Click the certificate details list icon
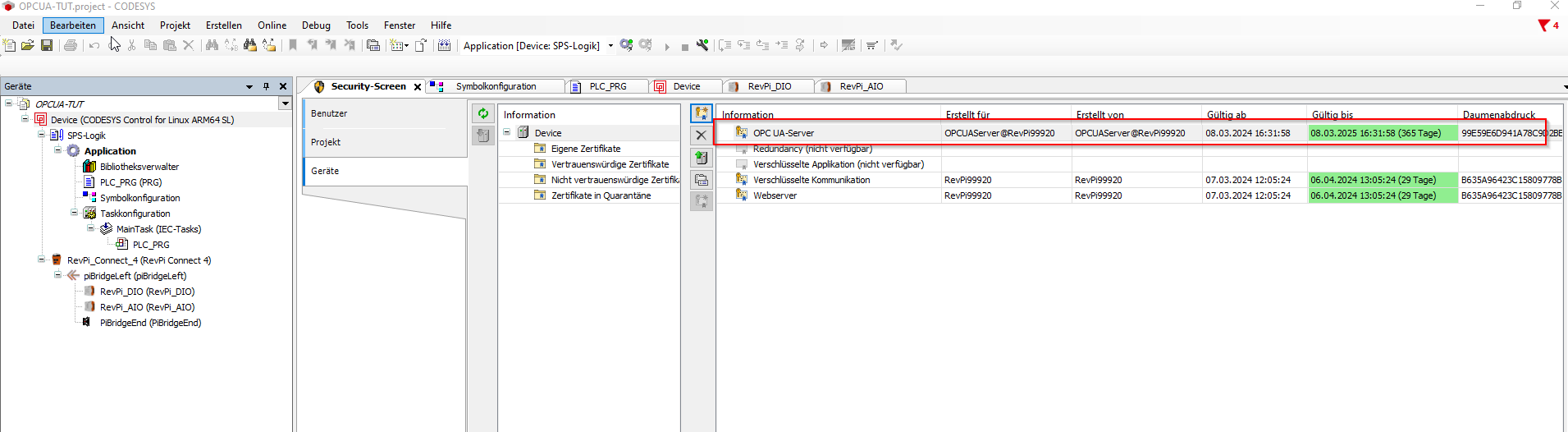The width and height of the screenshot is (1568, 432). pos(702,180)
